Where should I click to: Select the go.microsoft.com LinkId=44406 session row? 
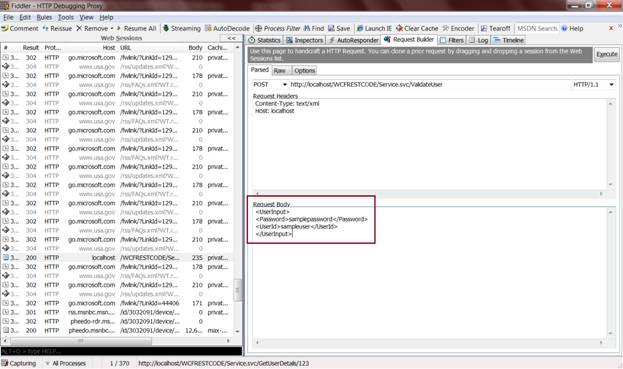coord(117,303)
